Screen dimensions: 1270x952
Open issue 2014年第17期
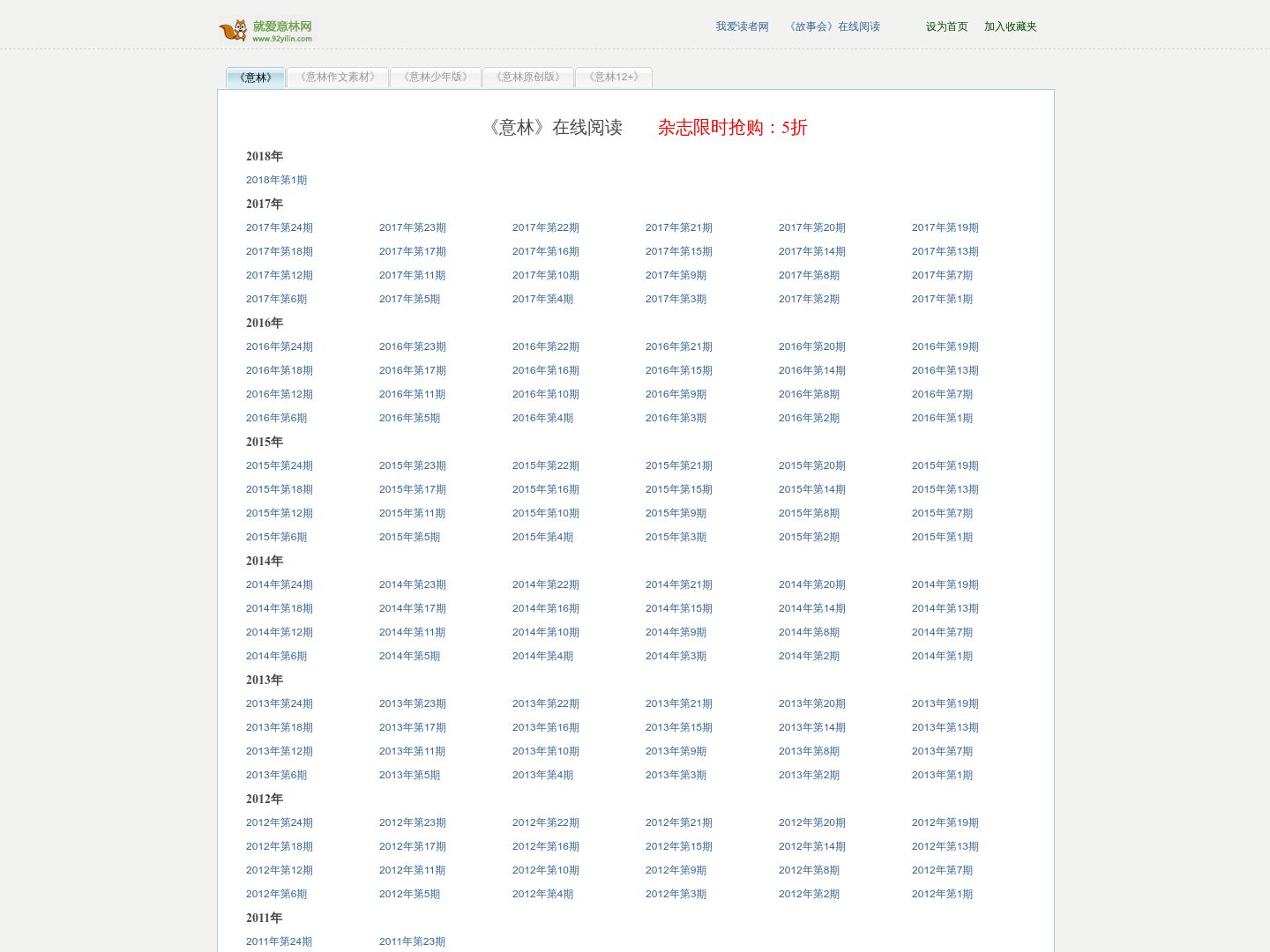(412, 608)
